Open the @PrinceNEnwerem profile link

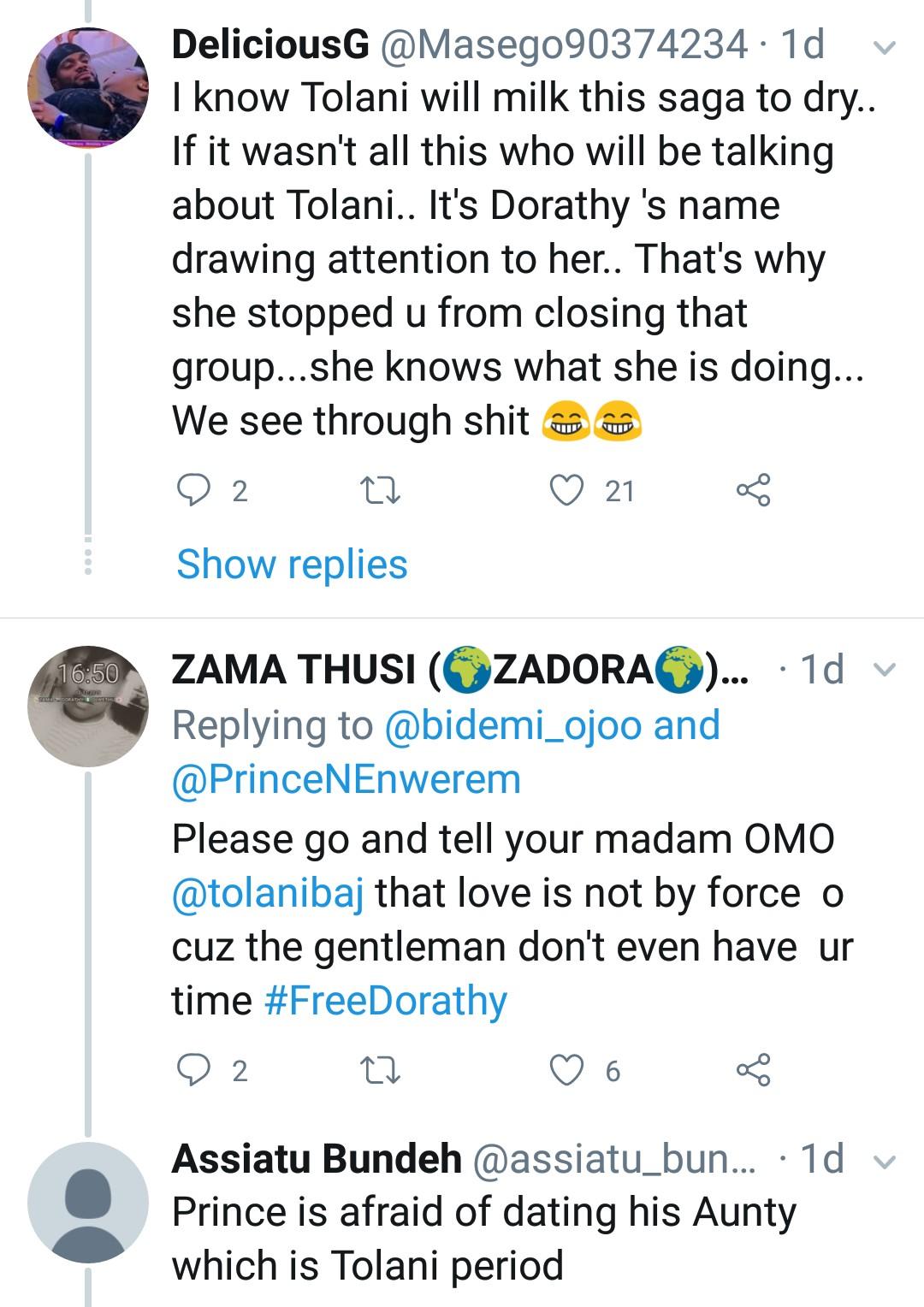(346, 779)
